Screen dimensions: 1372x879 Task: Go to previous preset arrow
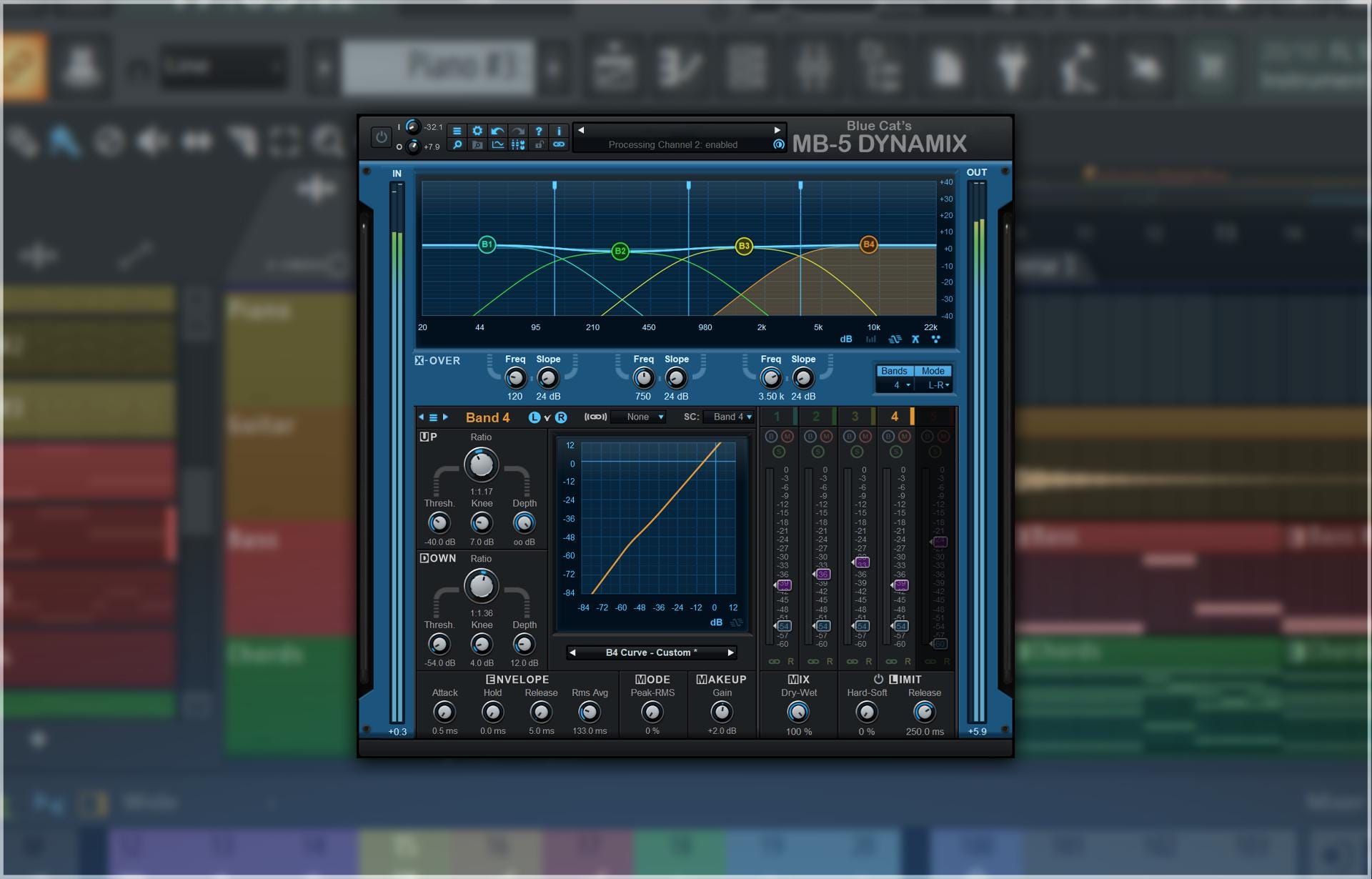tap(581, 130)
